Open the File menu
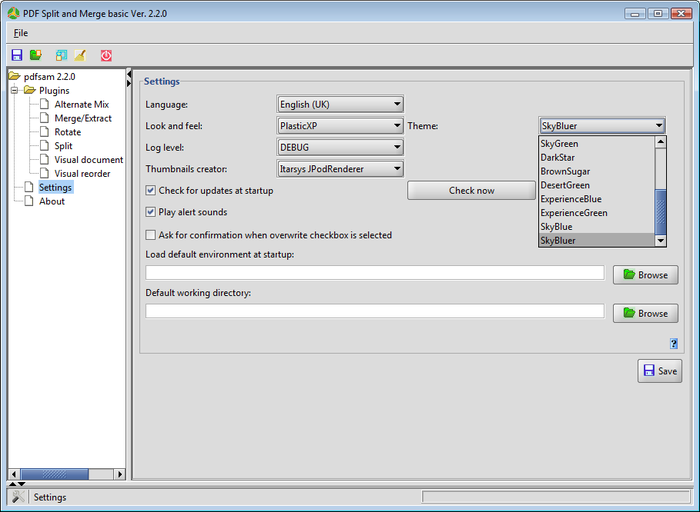700x512 pixels. [x=21, y=33]
